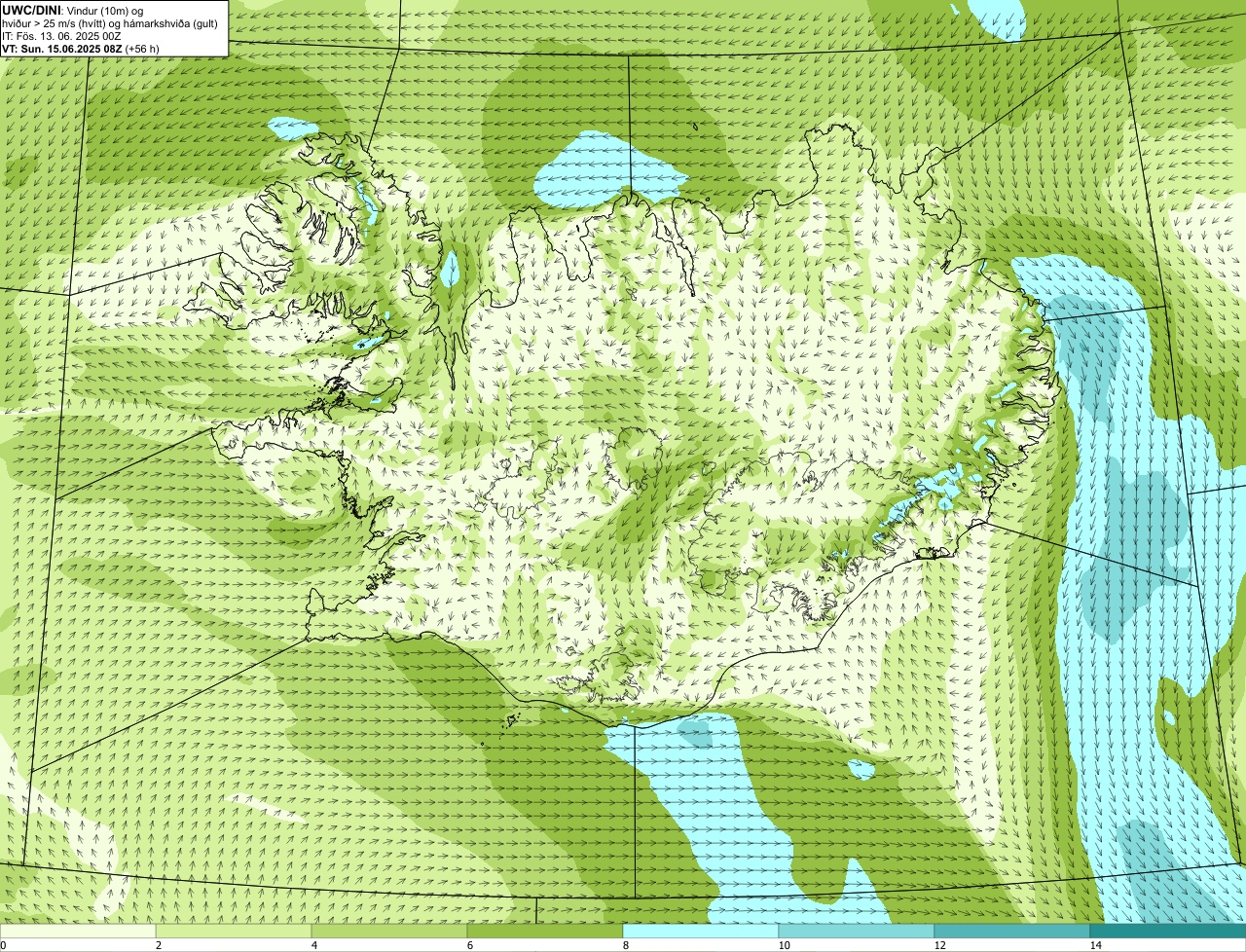Image resolution: width=1246 pixels, height=952 pixels.
Task: Click the 'UWC/DINI: Vindur (10m) og' title line
Action: pos(73,10)
